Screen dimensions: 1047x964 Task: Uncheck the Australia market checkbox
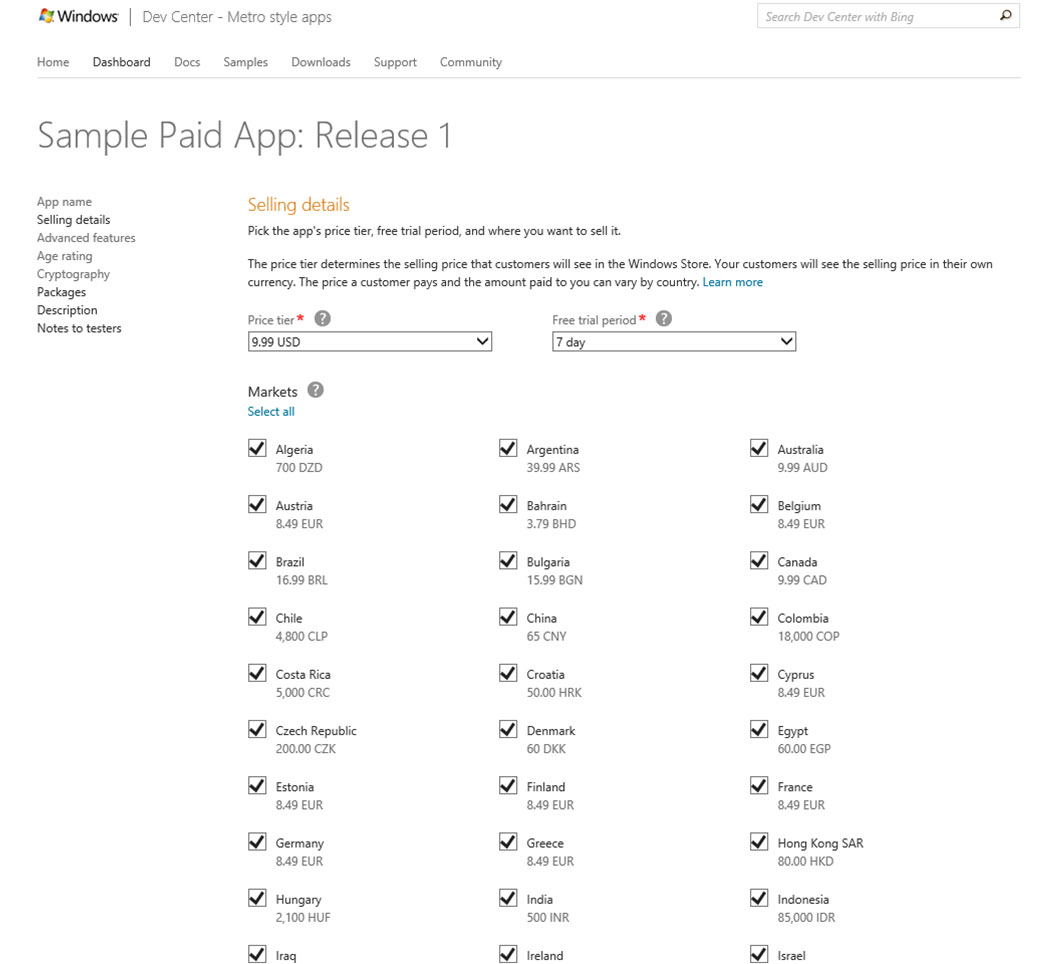click(759, 448)
